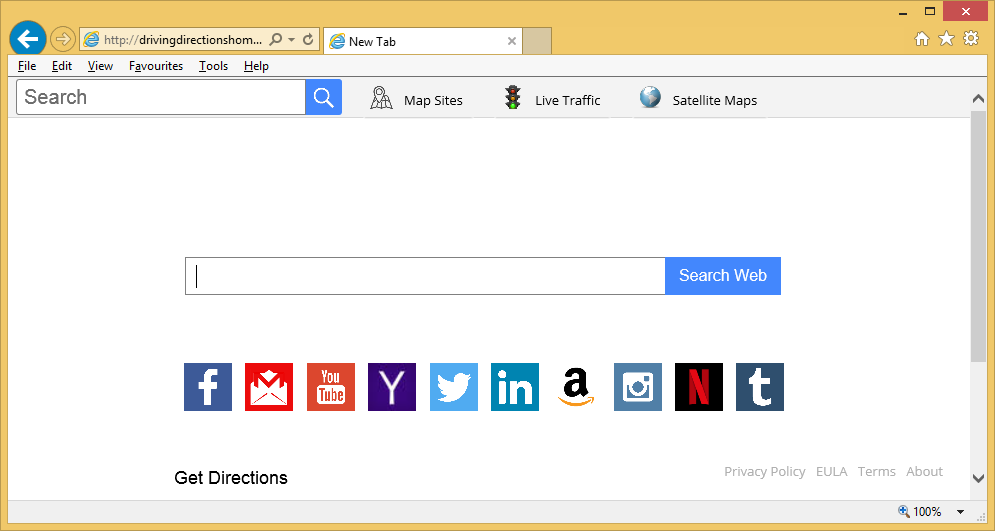This screenshot has height=531, width=995.
Task: Go to the browser Home icon
Action: coord(921,39)
